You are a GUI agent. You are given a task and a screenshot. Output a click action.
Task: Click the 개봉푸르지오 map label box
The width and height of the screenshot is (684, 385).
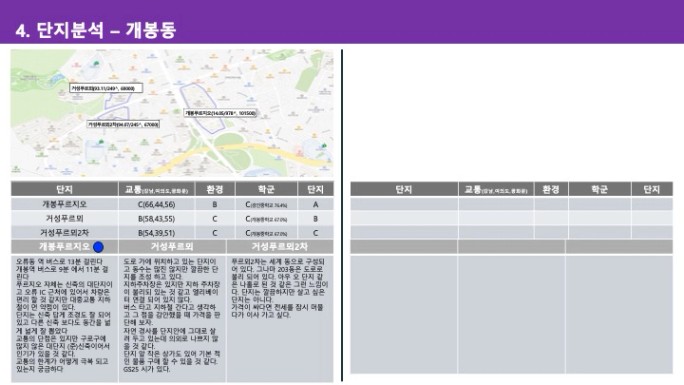coord(220,113)
